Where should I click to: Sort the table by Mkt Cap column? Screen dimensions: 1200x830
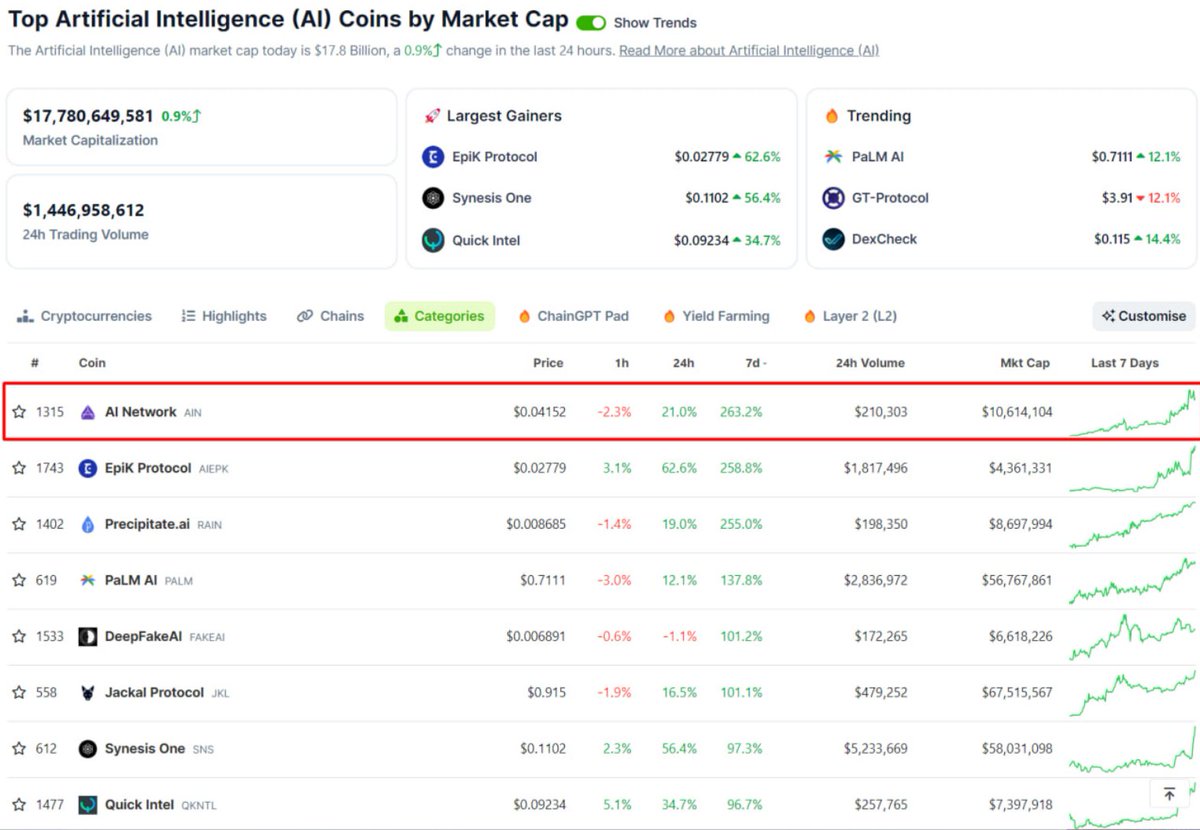1025,363
